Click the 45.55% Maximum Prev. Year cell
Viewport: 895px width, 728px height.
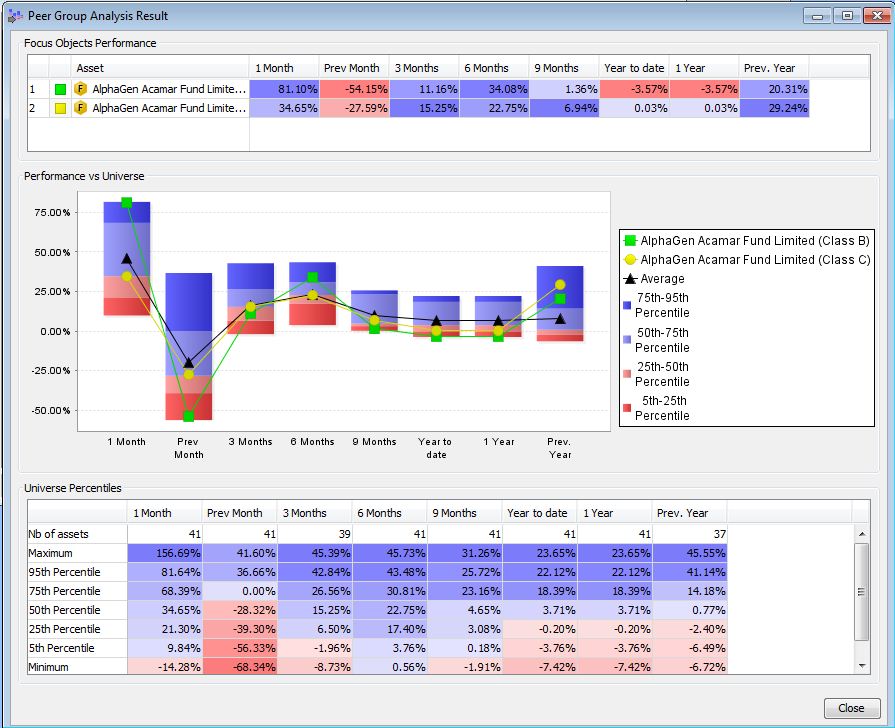(690, 553)
